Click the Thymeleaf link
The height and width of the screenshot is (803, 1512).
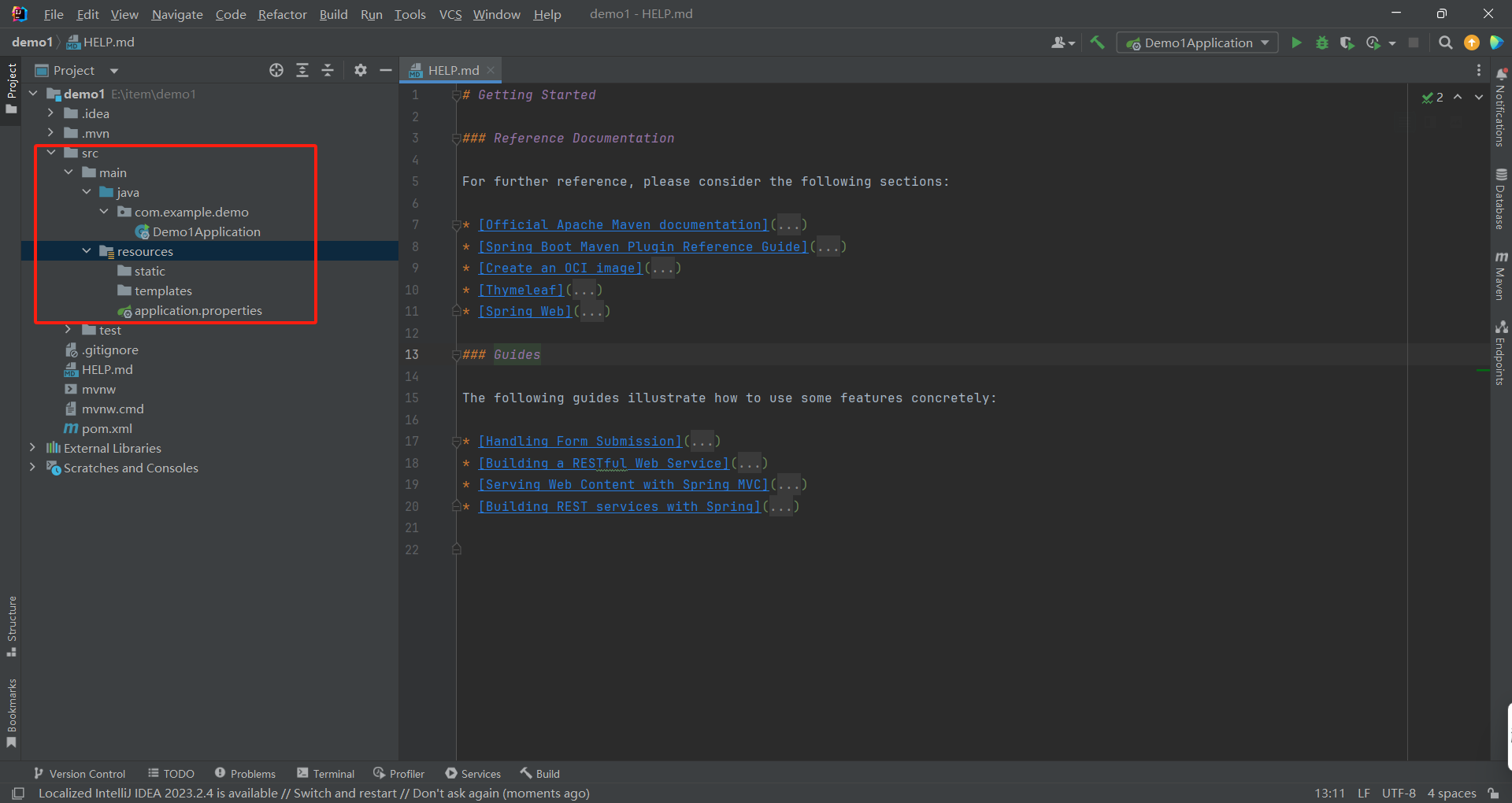(521, 290)
